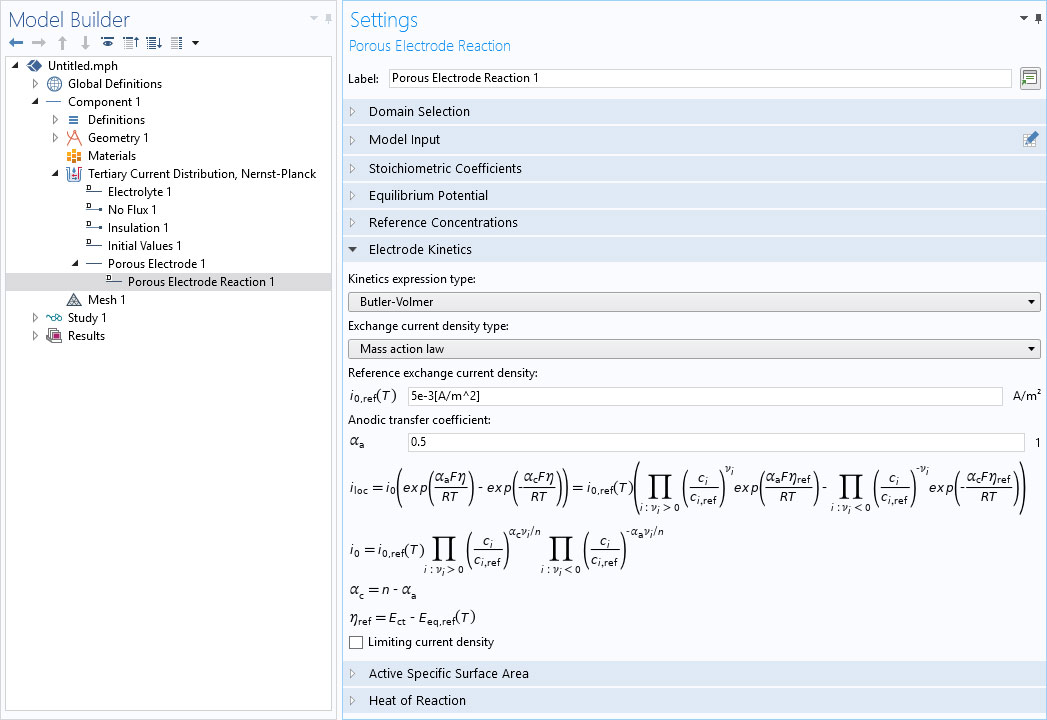Expand the Global Definitions tree node
This screenshot has width=1047, height=720.
click(35, 84)
